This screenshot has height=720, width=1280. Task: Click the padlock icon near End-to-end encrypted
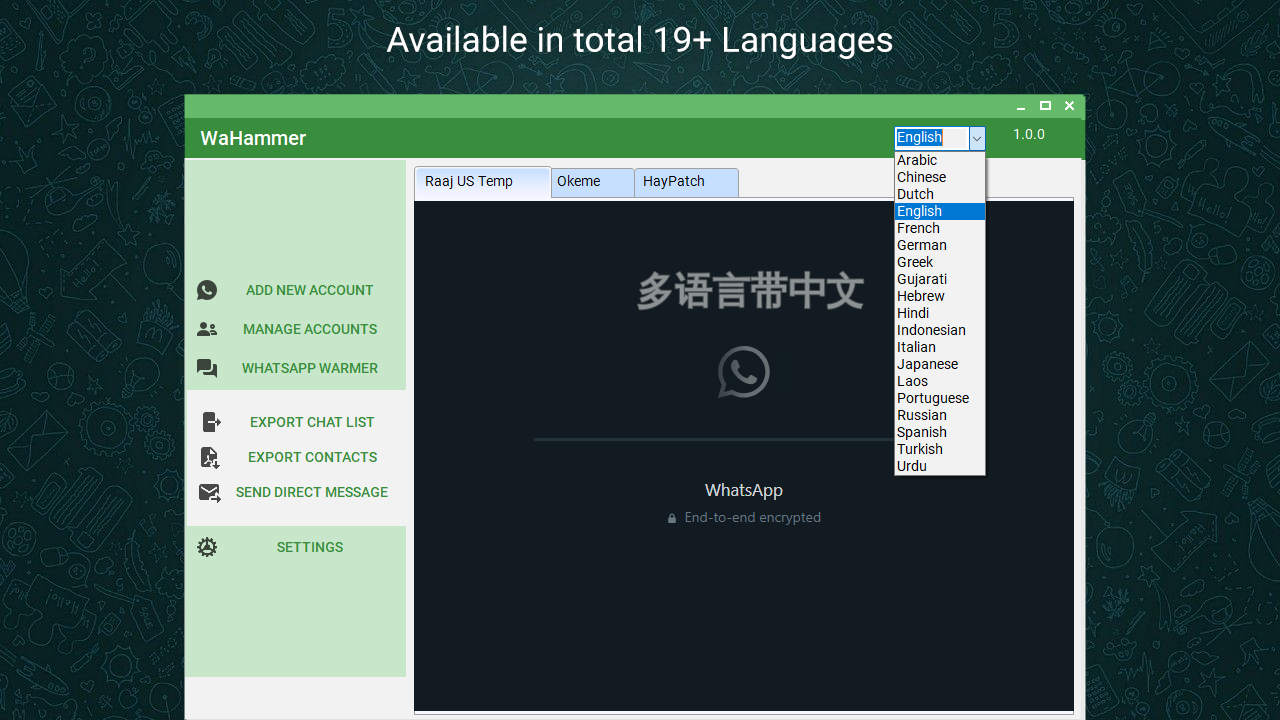(672, 518)
